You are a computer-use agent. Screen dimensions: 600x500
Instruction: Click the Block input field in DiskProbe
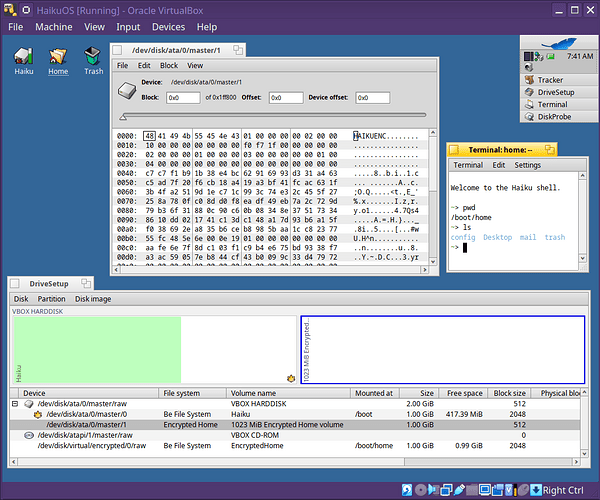[x=183, y=98]
